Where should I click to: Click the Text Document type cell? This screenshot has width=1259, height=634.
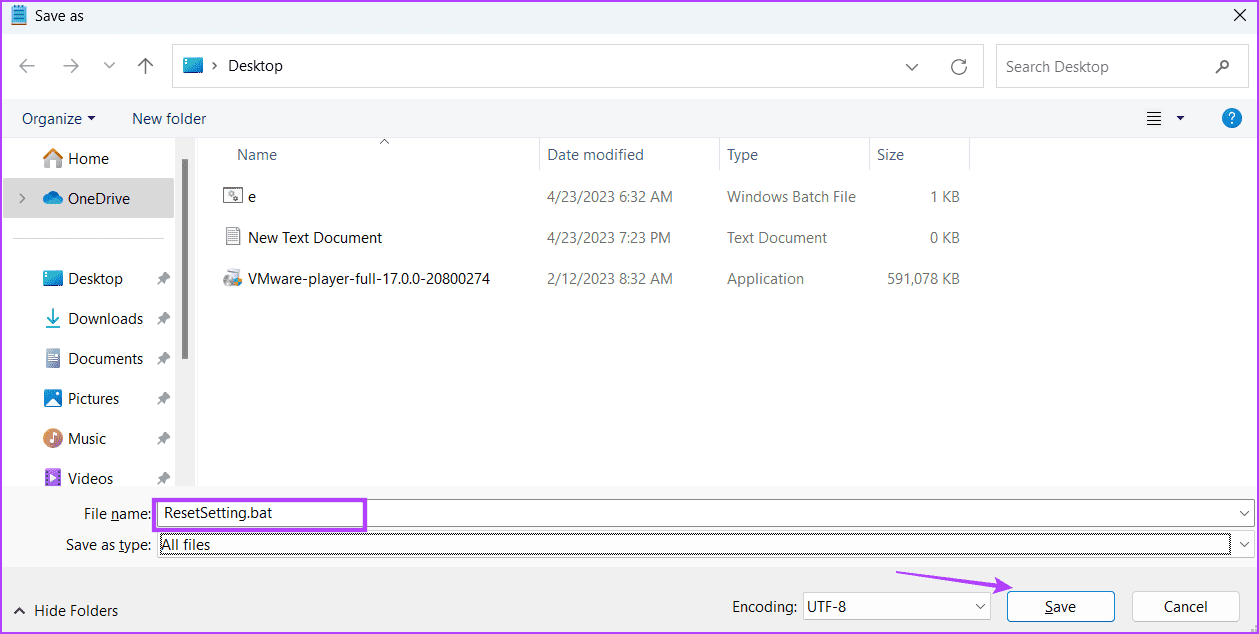coord(777,237)
